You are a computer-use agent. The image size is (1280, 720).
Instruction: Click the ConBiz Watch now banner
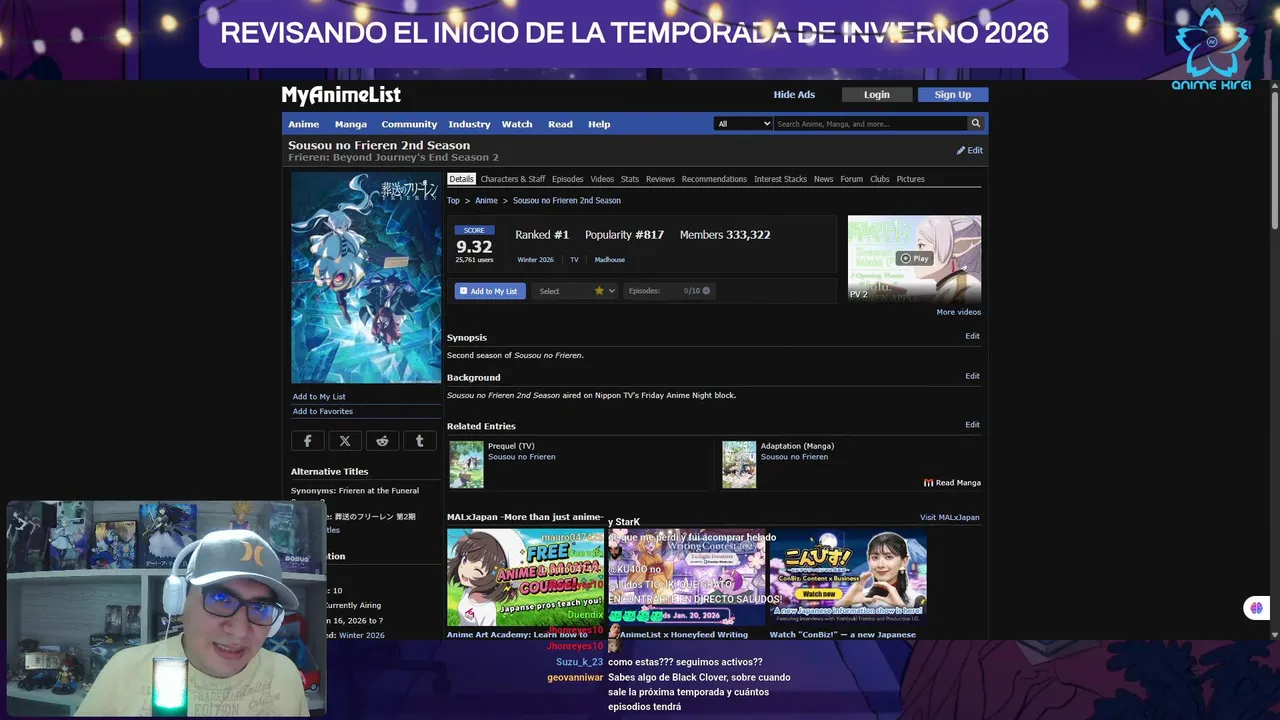tap(848, 578)
